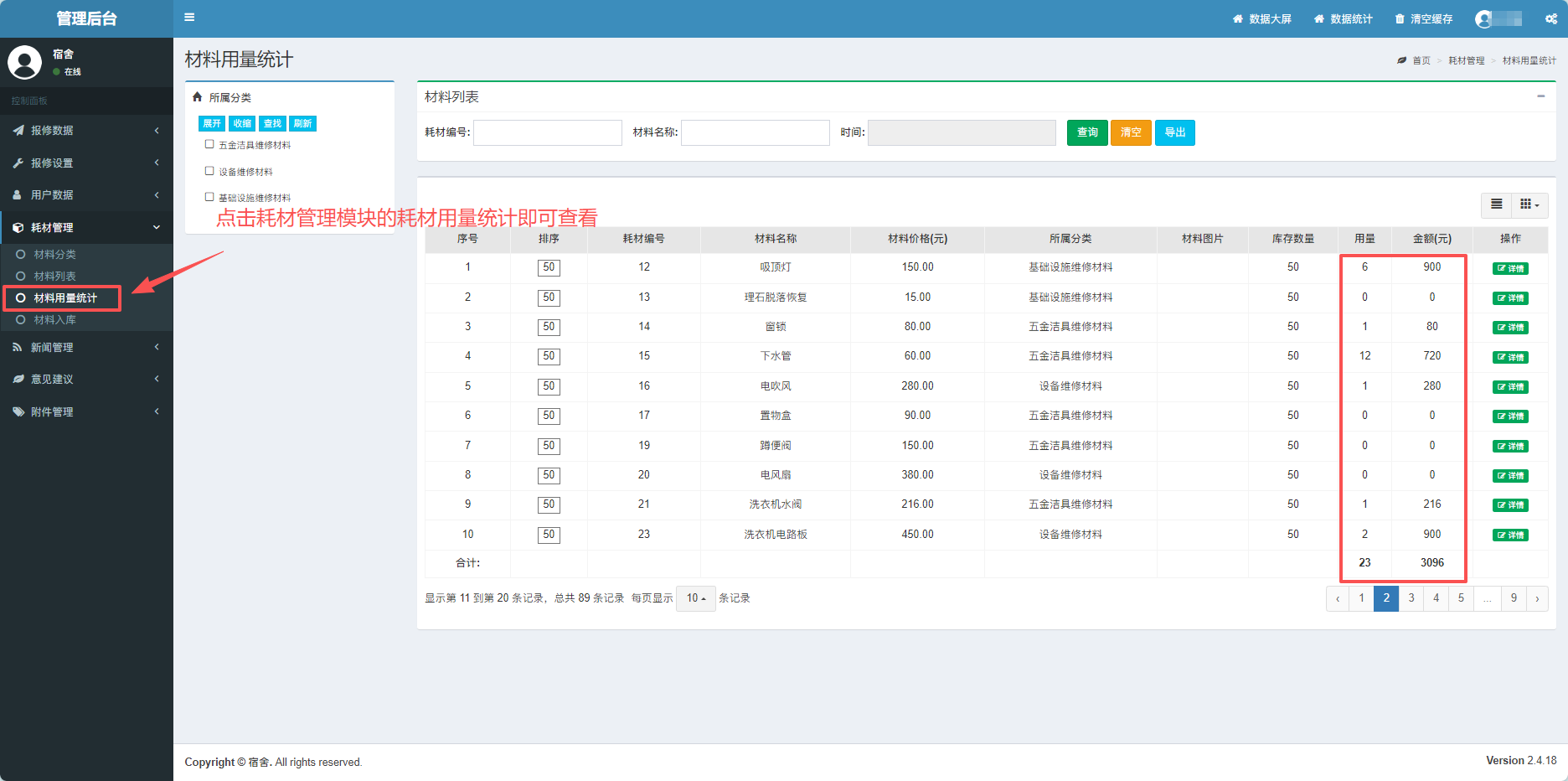Click the hamburger sidebar toggle icon
The image size is (1568, 781).
(x=189, y=18)
